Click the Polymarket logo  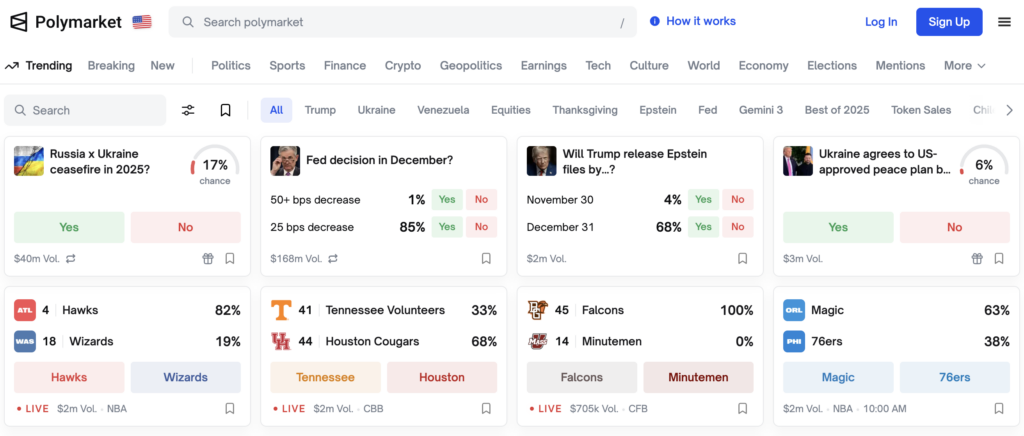[x=66, y=22]
